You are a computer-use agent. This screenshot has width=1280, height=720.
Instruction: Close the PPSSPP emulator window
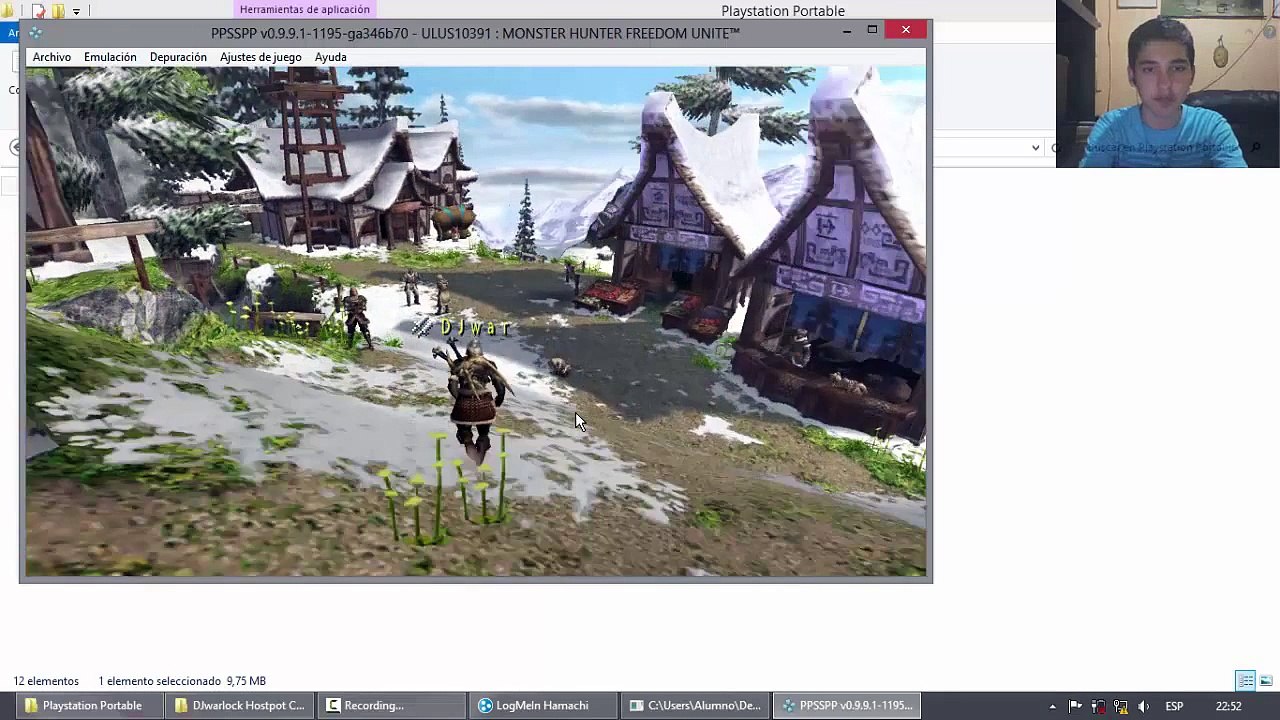[x=906, y=31]
